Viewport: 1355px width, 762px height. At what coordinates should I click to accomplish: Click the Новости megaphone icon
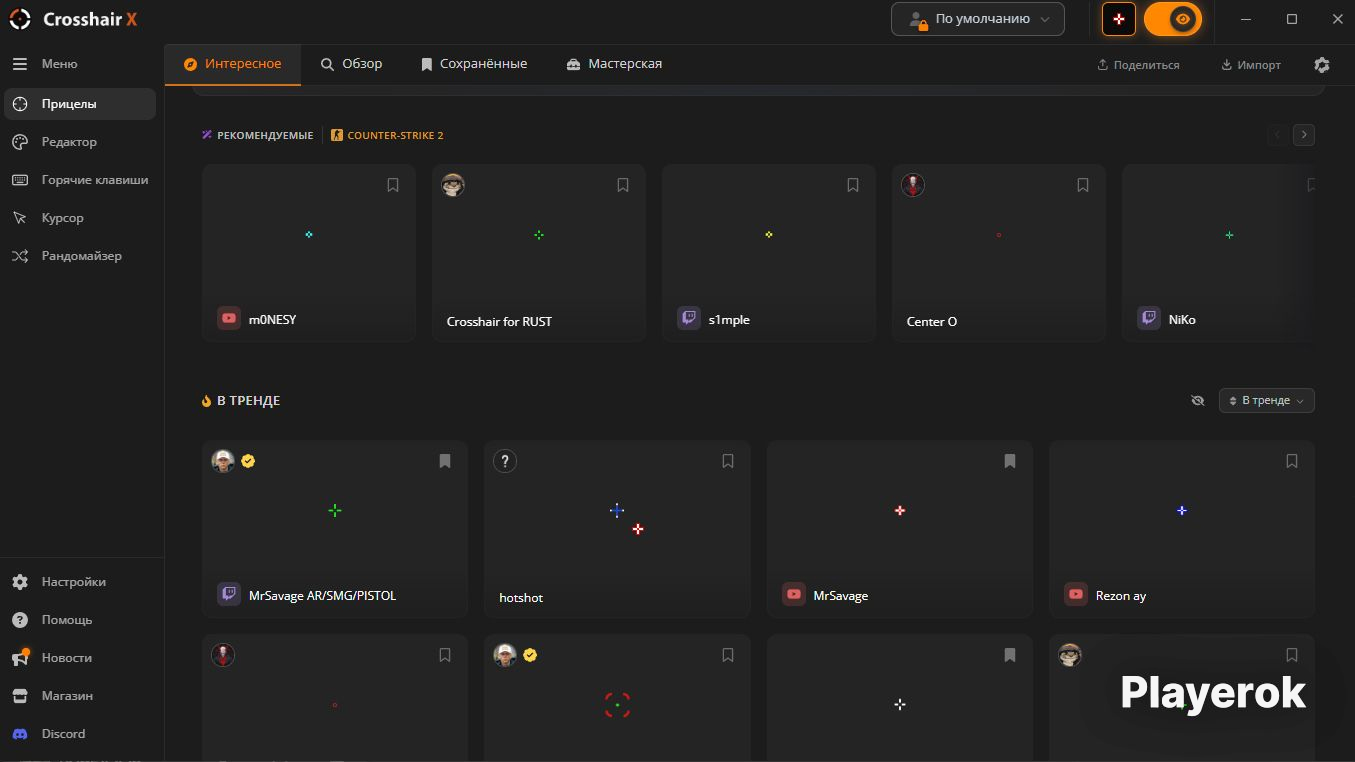[x=20, y=658]
